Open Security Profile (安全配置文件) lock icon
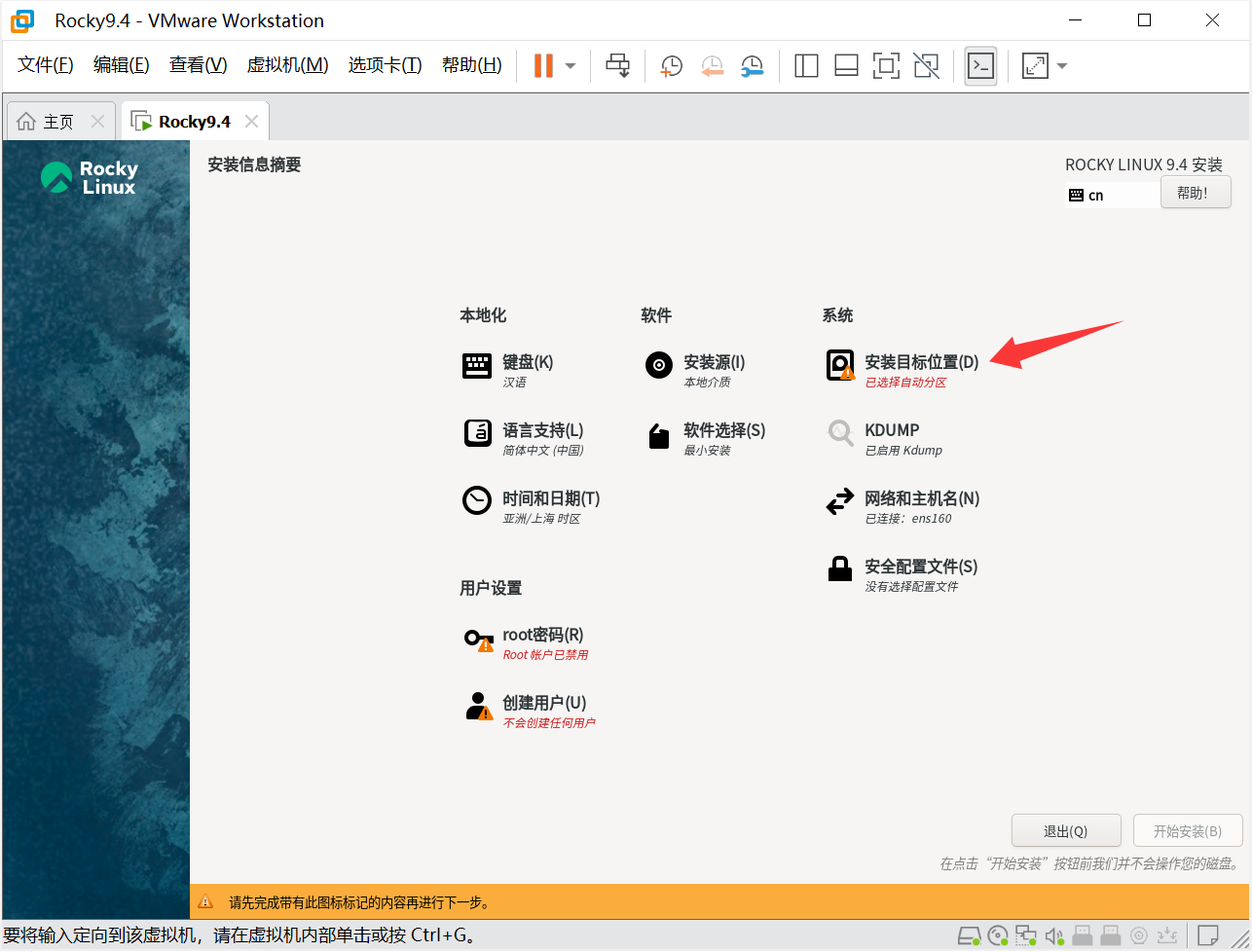1252x952 pixels. tap(839, 569)
